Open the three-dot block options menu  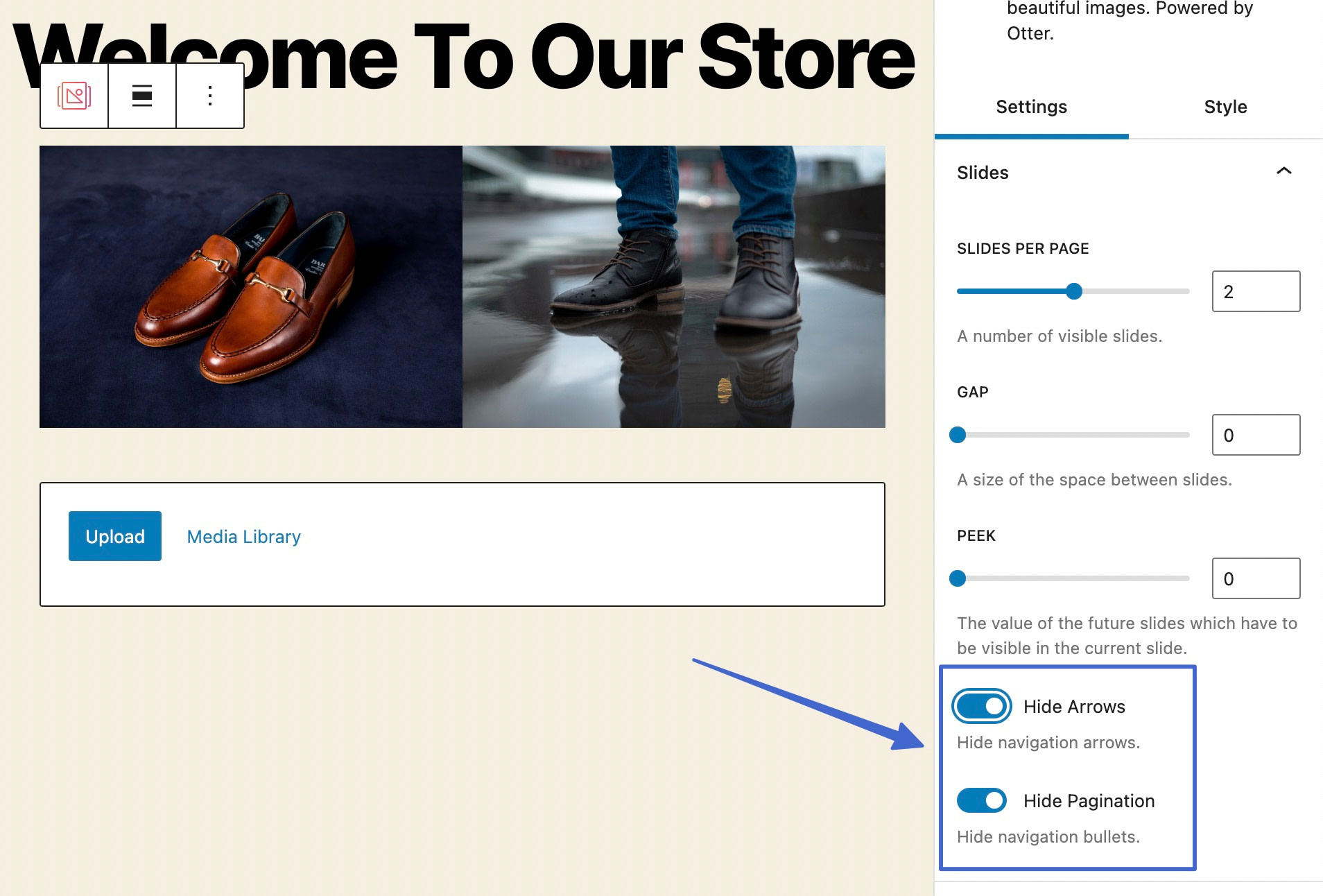(210, 96)
